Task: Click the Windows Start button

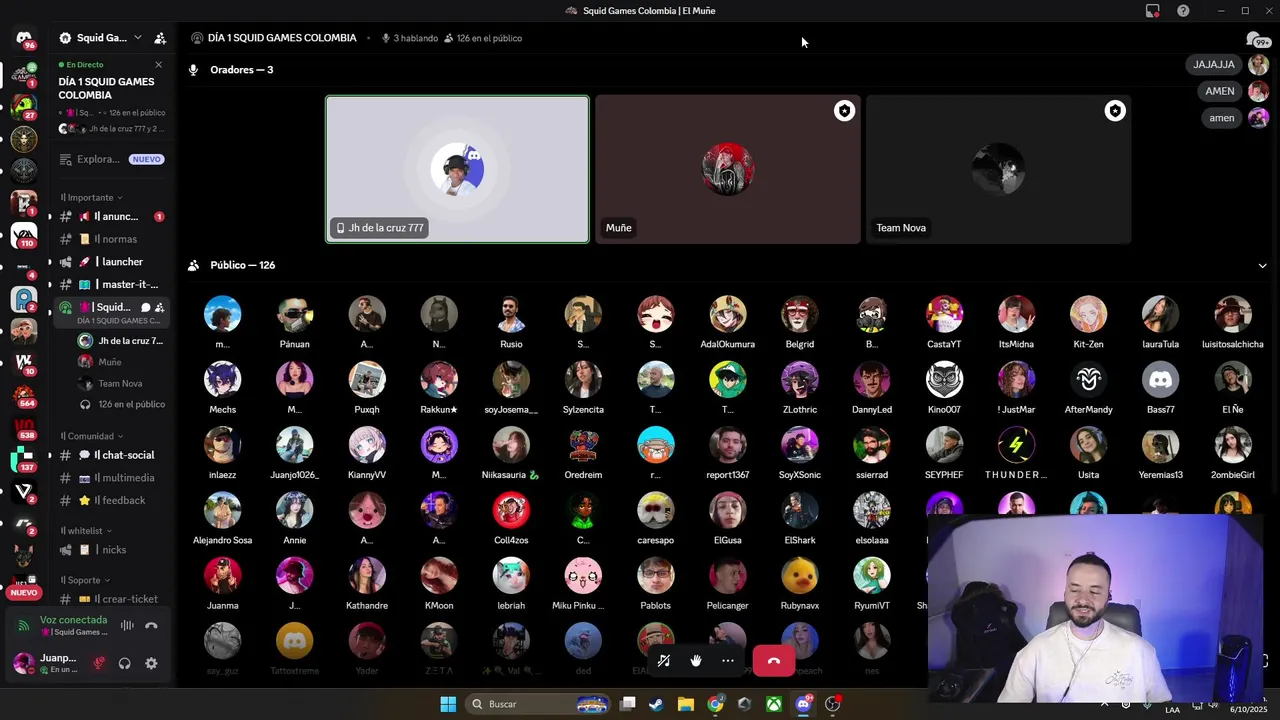Action: point(448,704)
